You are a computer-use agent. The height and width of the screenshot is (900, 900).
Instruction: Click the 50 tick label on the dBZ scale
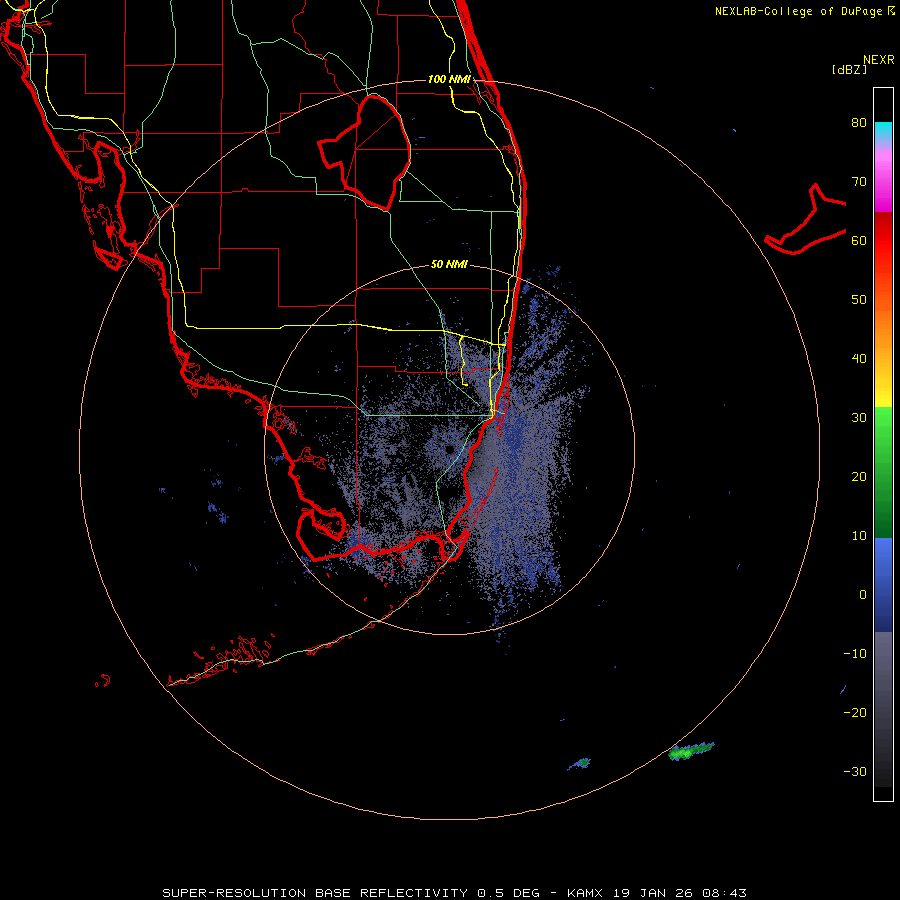click(x=859, y=300)
